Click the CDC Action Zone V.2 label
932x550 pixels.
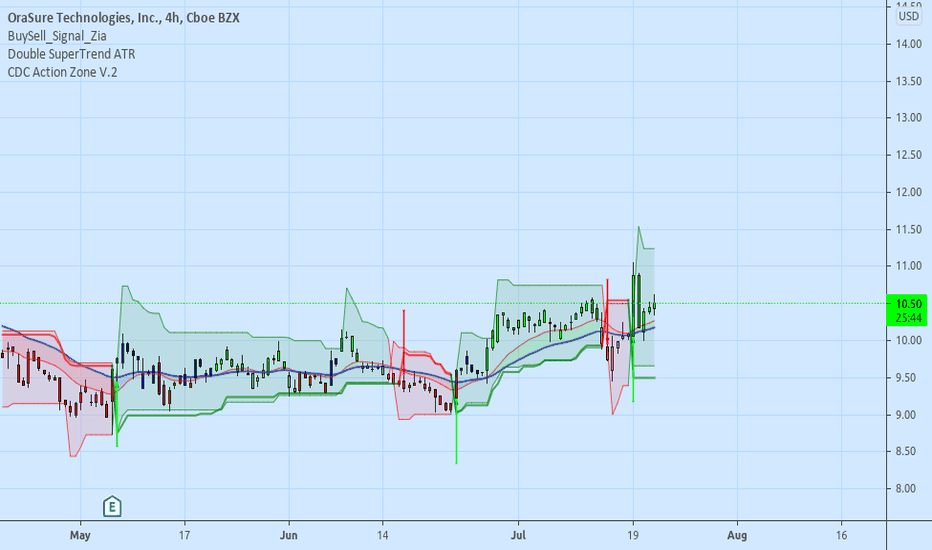(62, 73)
